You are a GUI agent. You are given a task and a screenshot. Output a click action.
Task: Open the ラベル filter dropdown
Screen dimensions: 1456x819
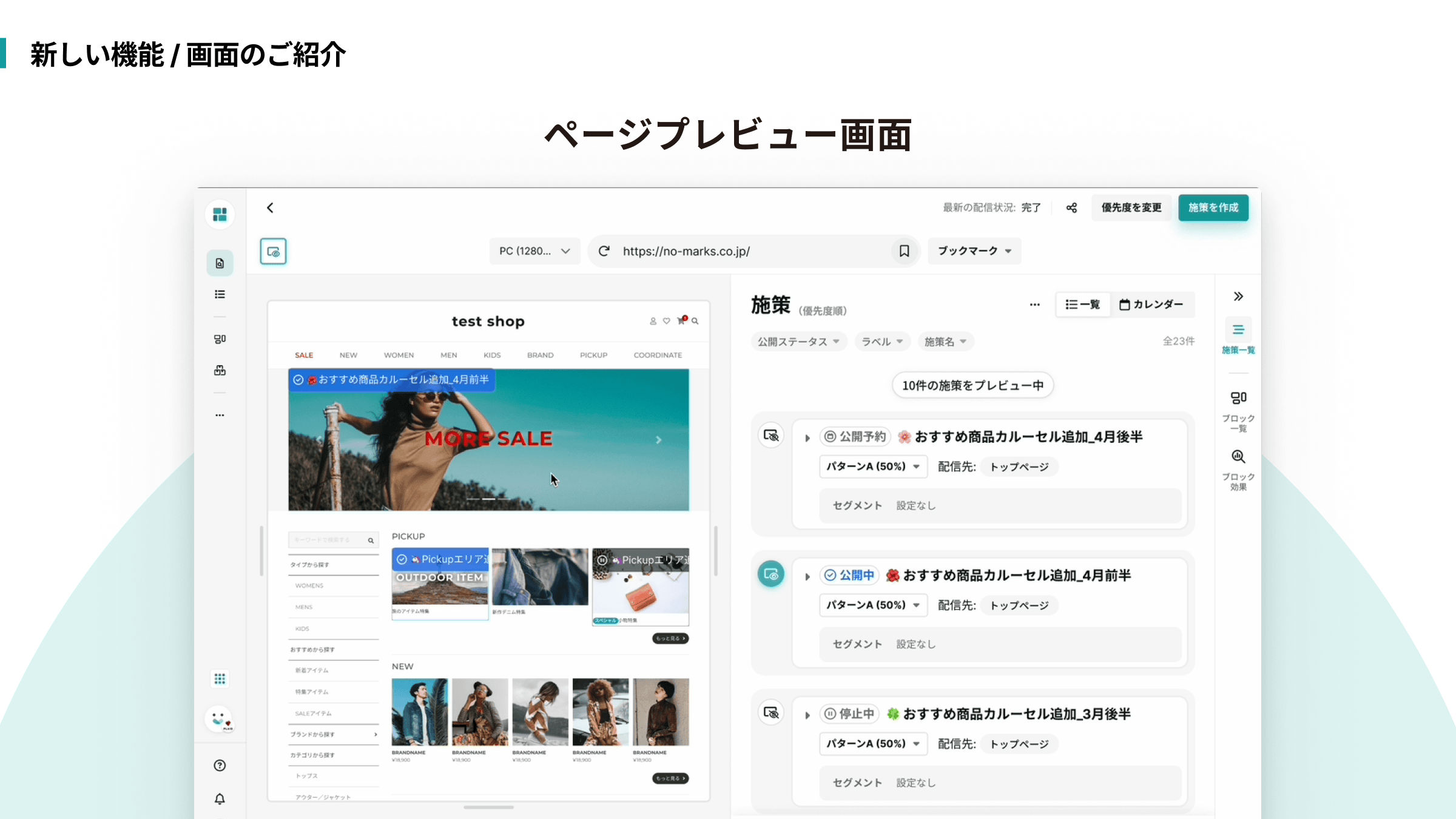click(883, 342)
